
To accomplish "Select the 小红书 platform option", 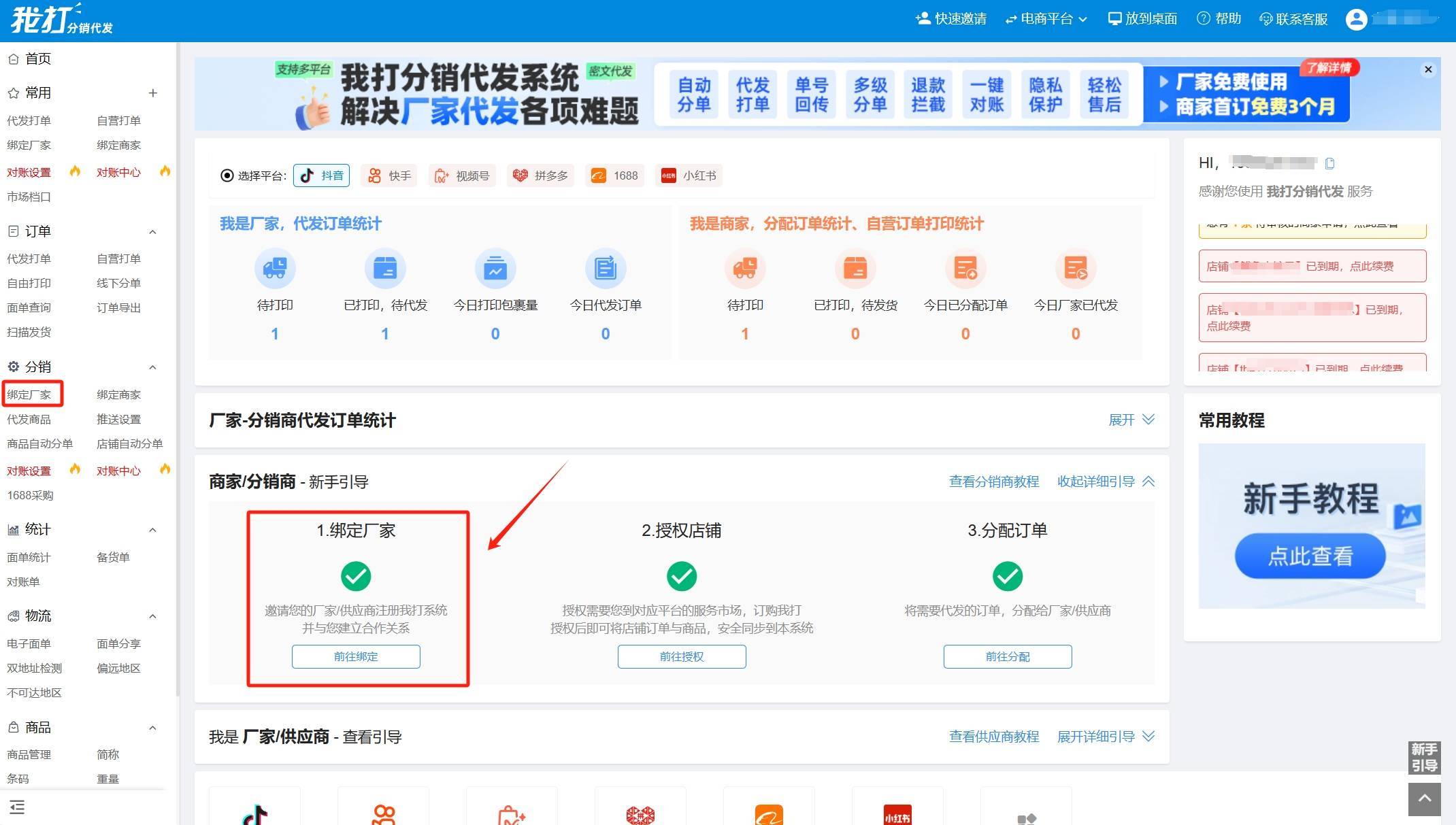I will pos(689,175).
